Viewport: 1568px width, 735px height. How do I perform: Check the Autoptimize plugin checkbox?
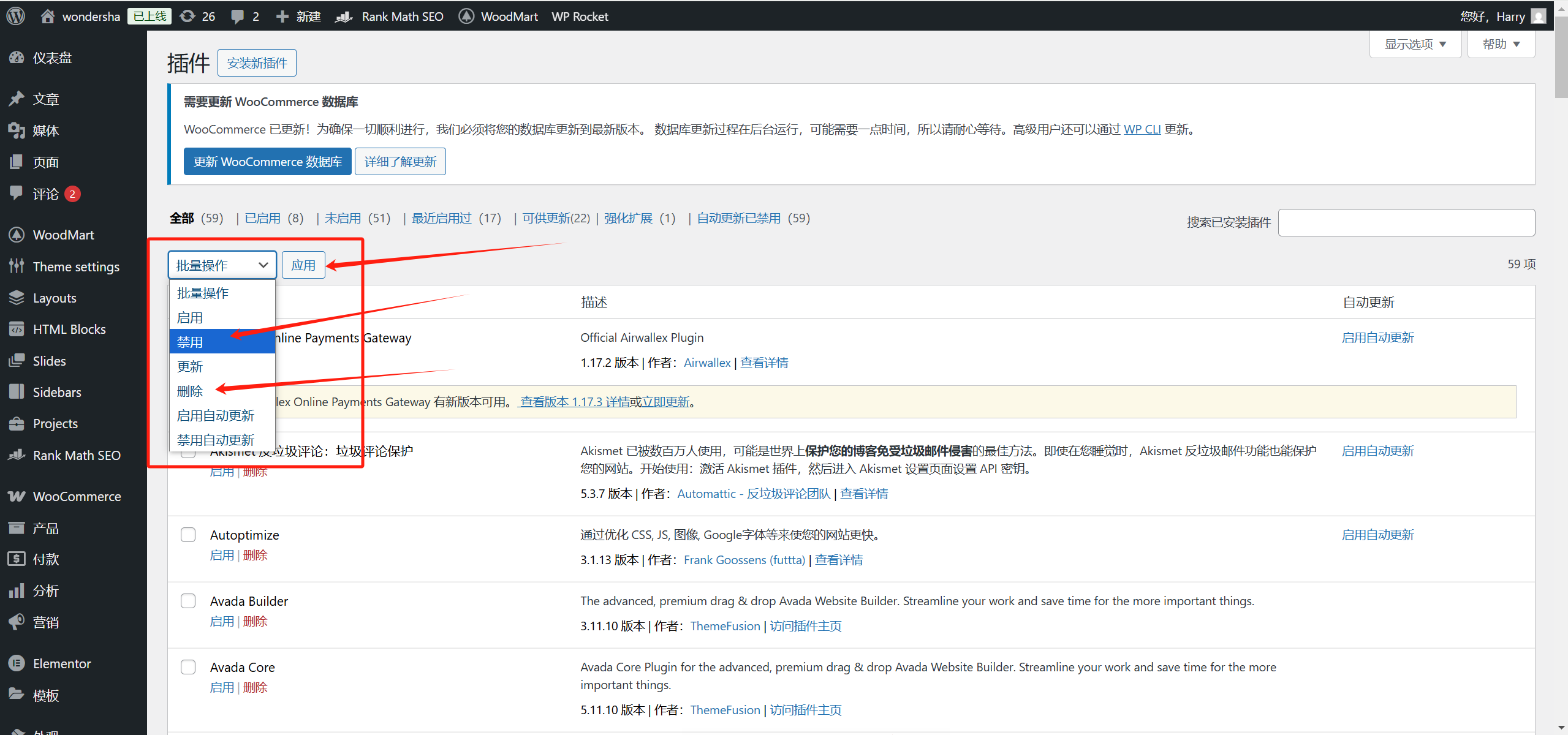point(188,535)
